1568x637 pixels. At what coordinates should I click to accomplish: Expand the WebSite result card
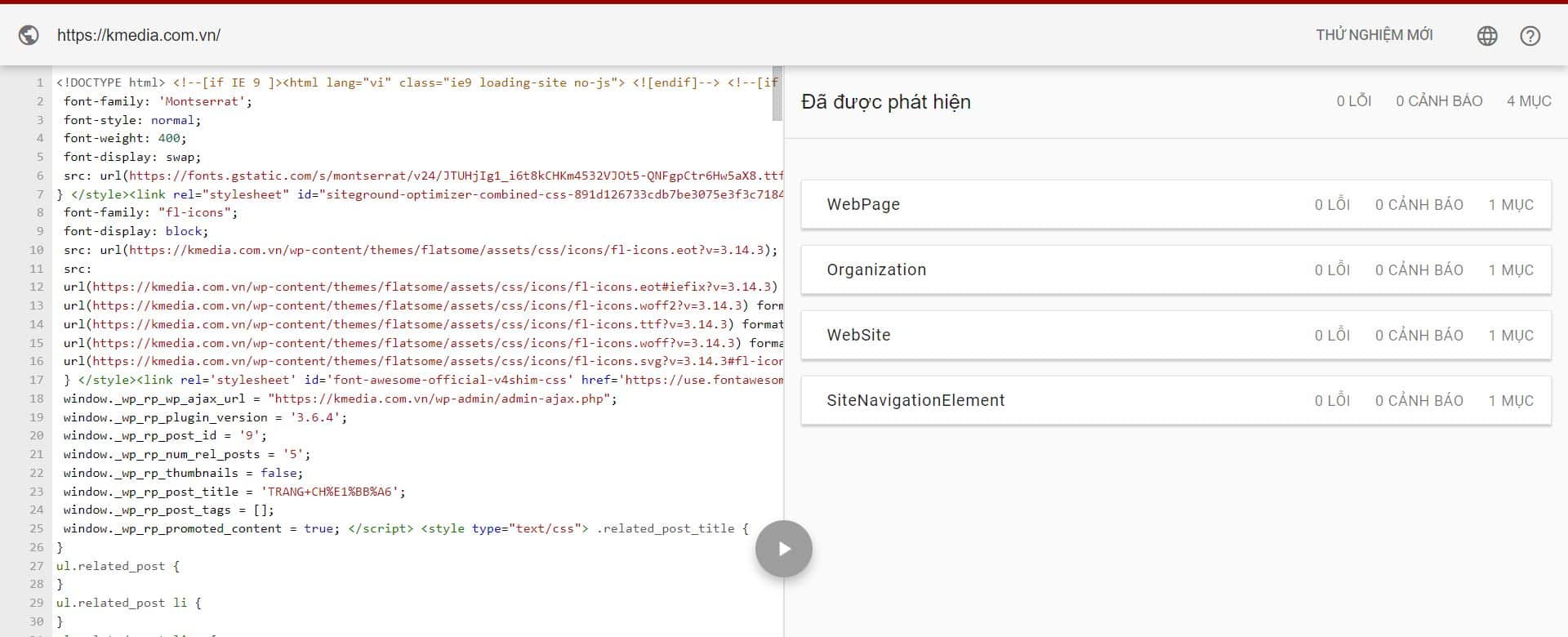click(1176, 335)
